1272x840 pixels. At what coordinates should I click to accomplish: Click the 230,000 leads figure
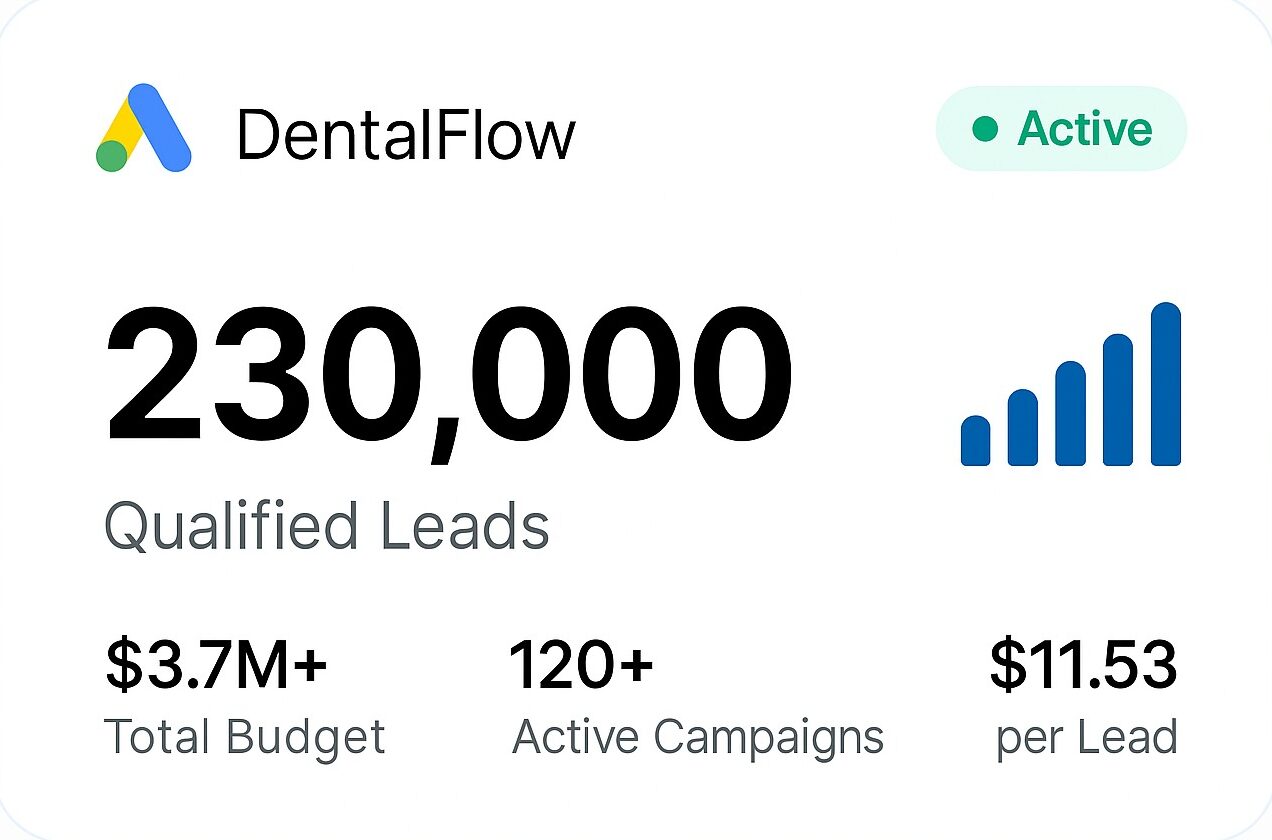pos(449,378)
